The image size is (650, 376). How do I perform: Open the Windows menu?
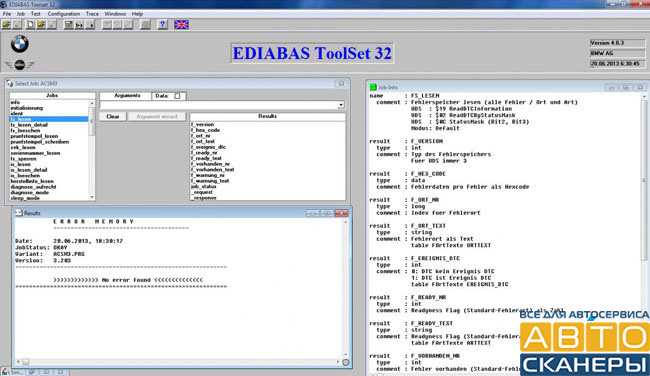coord(115,14)
